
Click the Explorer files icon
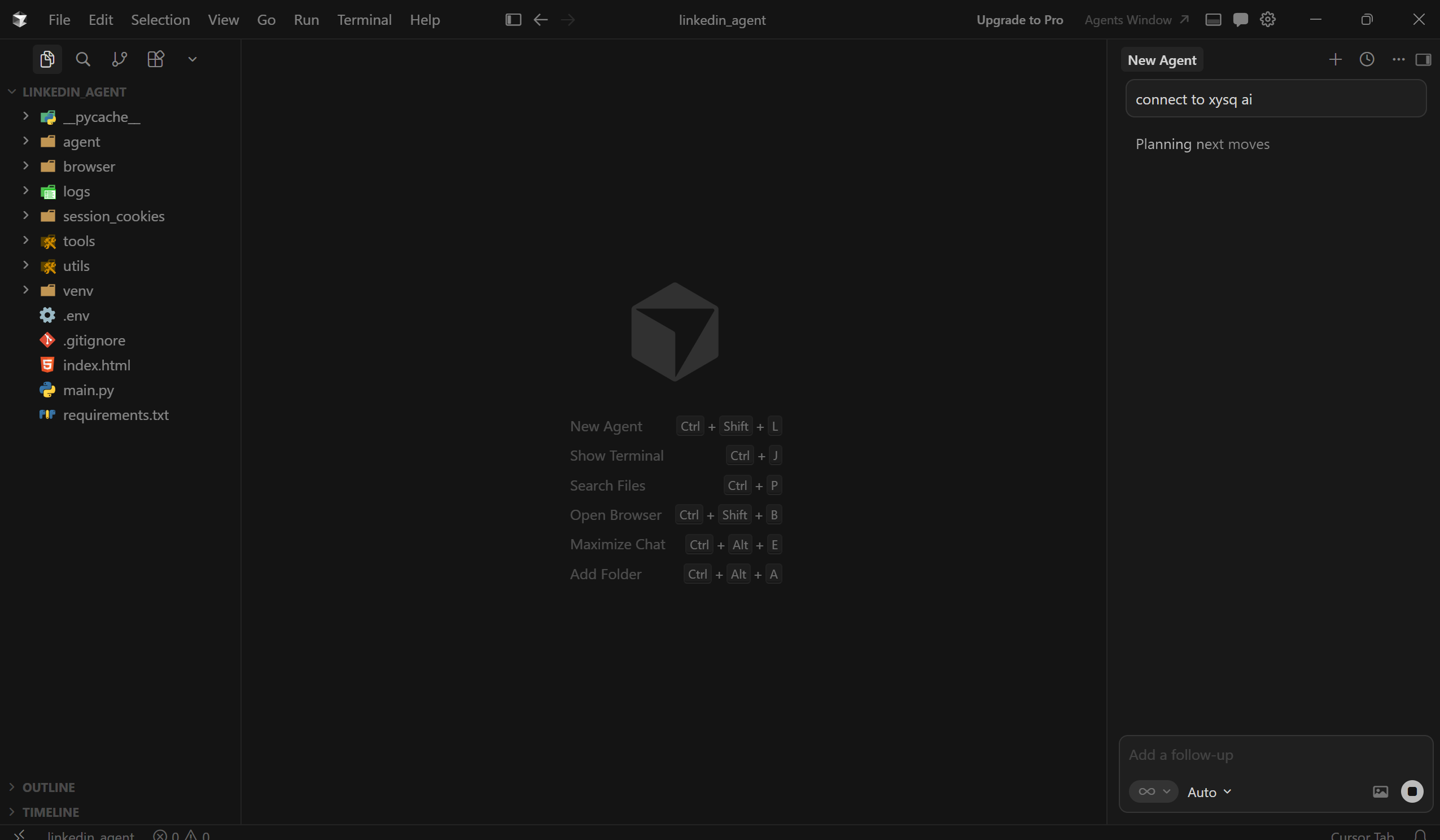(x=47, y=59)
